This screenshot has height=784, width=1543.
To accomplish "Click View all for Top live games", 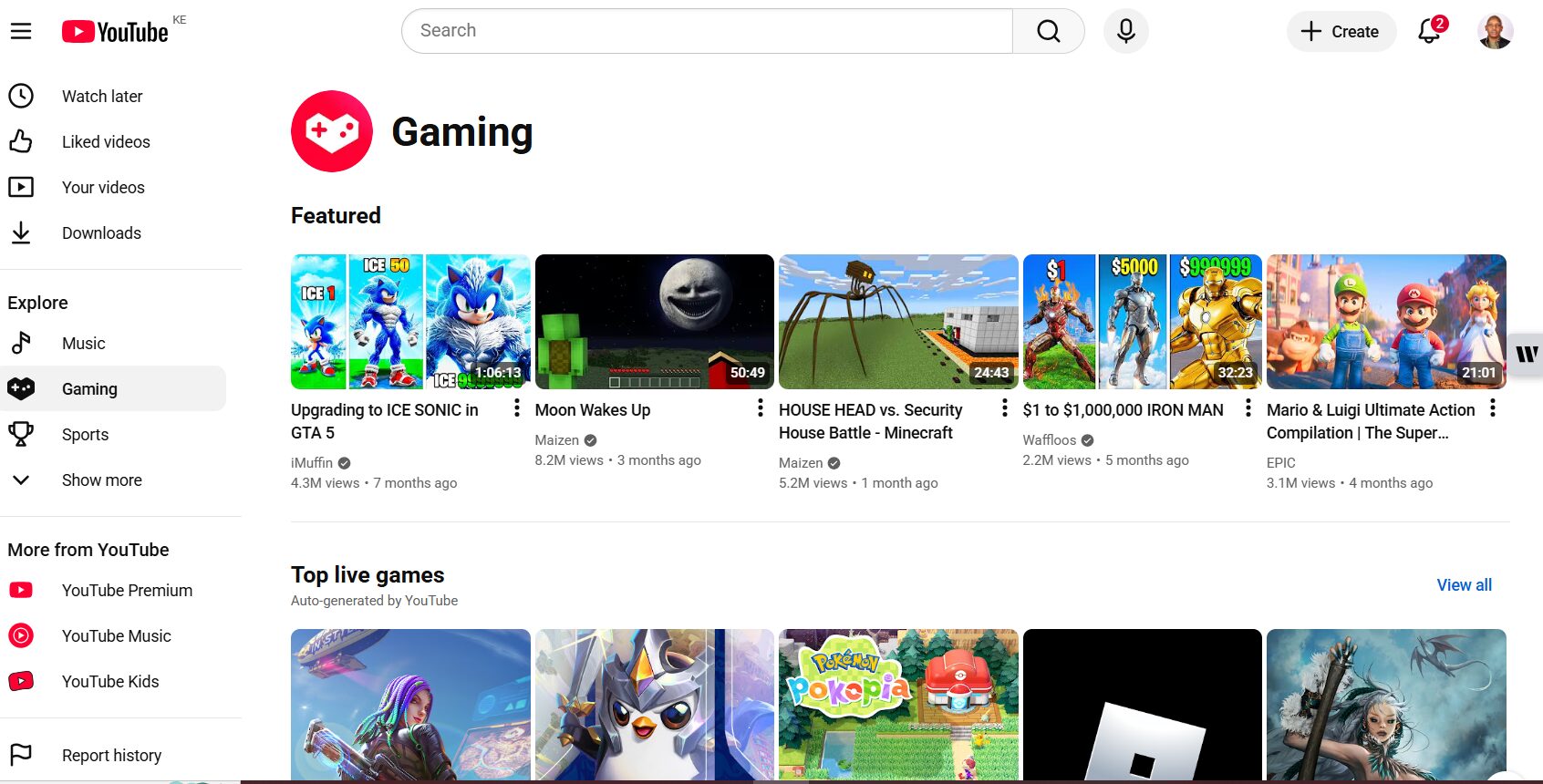I will [x=1464, y=585].
